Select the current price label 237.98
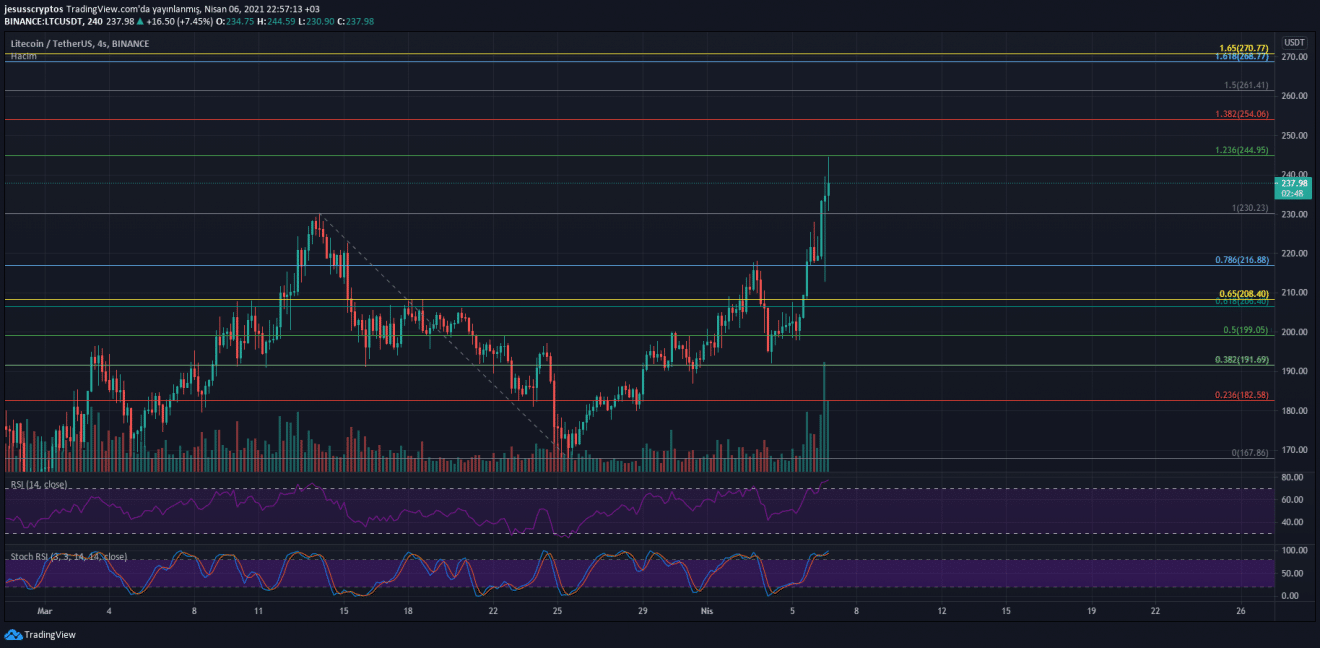This screenshot has width=1320, height=648. pos(1295,183)
